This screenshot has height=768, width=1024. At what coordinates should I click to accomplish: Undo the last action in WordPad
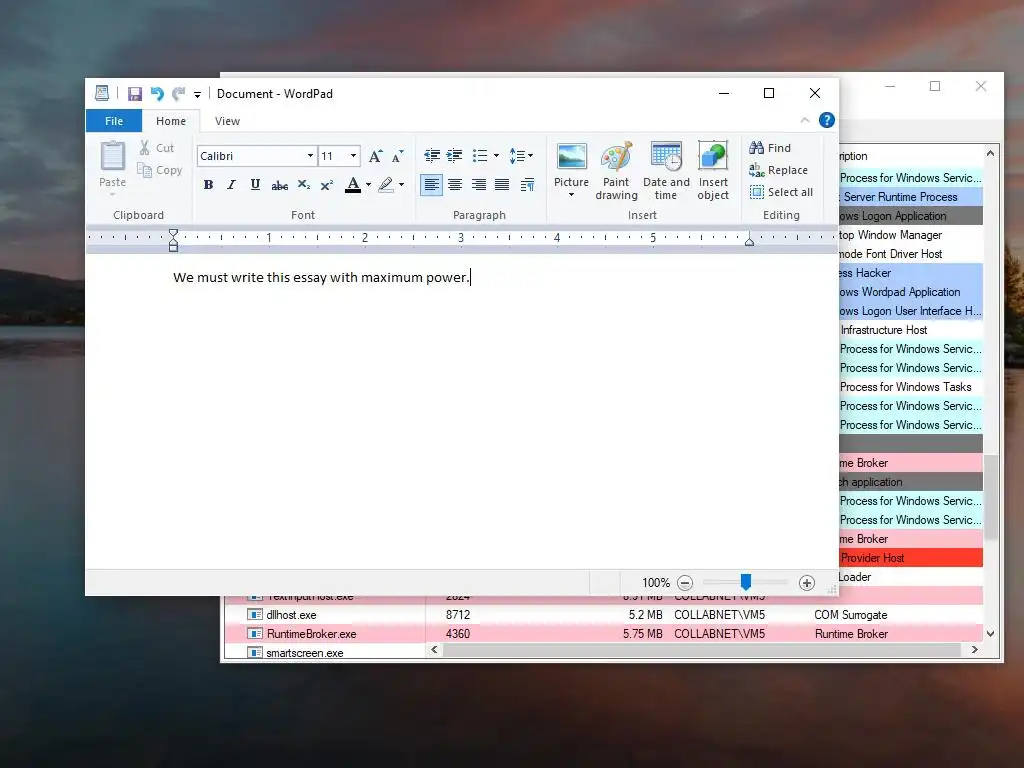tap(157, 94)
